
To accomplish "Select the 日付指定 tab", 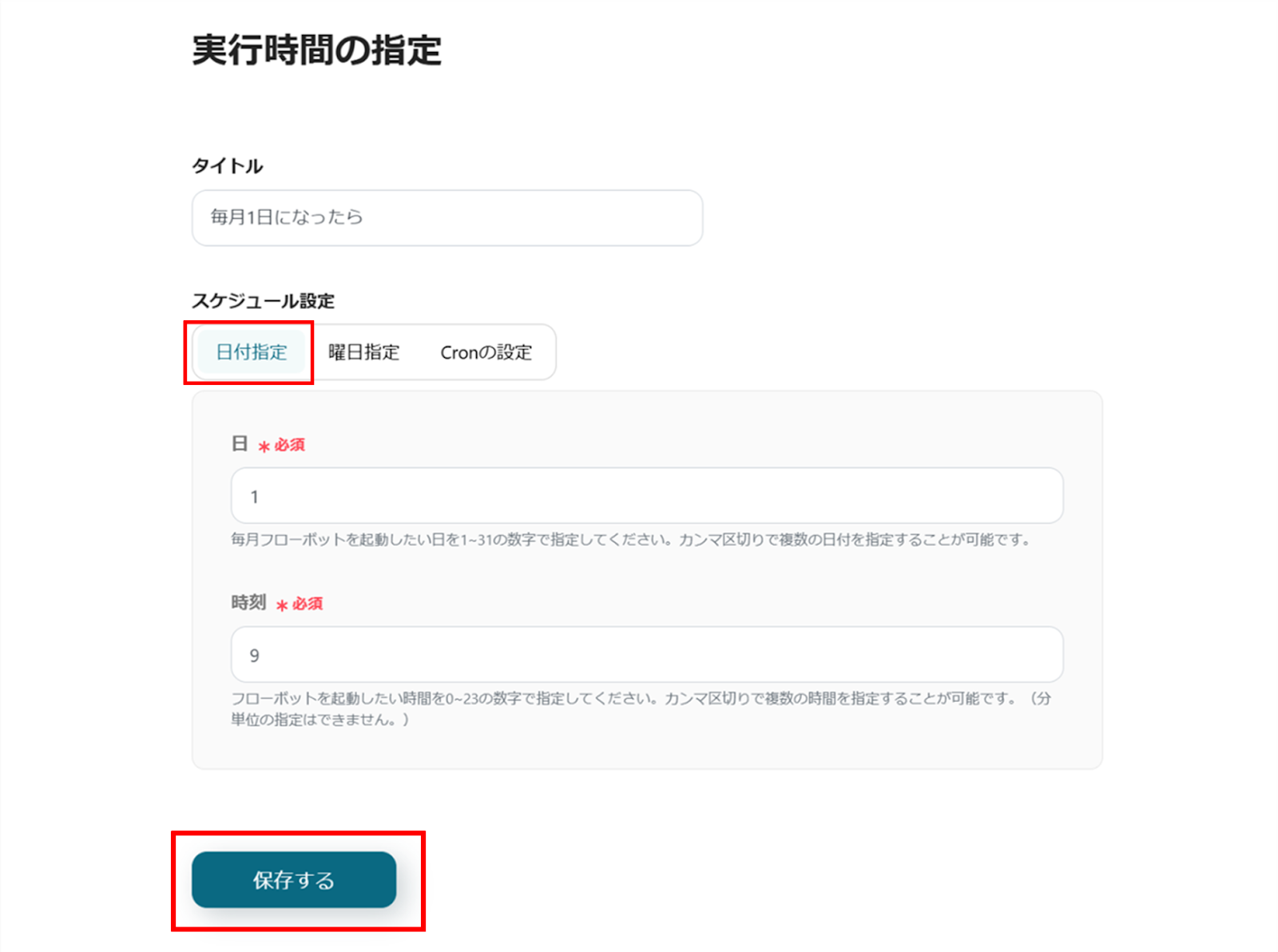I will tap(252, 352).
